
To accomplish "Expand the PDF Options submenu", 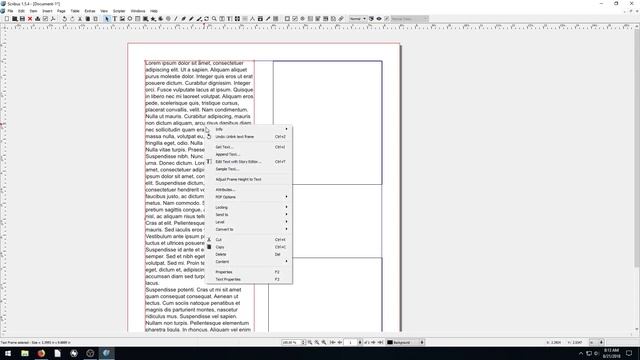I will 249,197.
